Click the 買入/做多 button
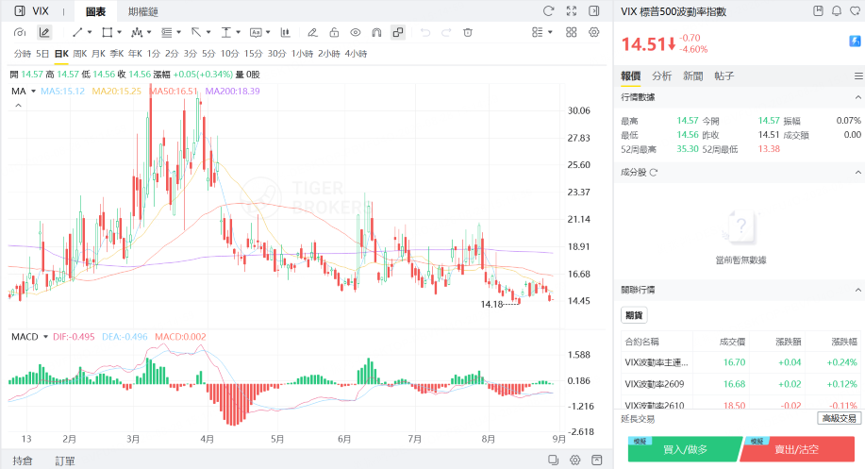The image size is (865, 469). (x=685, y=449)
